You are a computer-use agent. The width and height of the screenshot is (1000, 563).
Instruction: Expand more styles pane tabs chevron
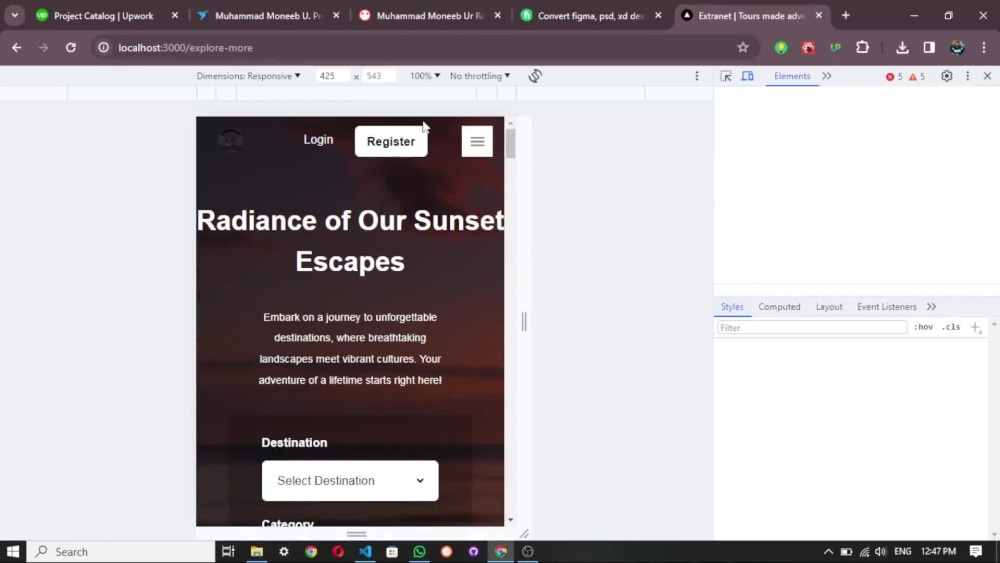click(931, 307)
